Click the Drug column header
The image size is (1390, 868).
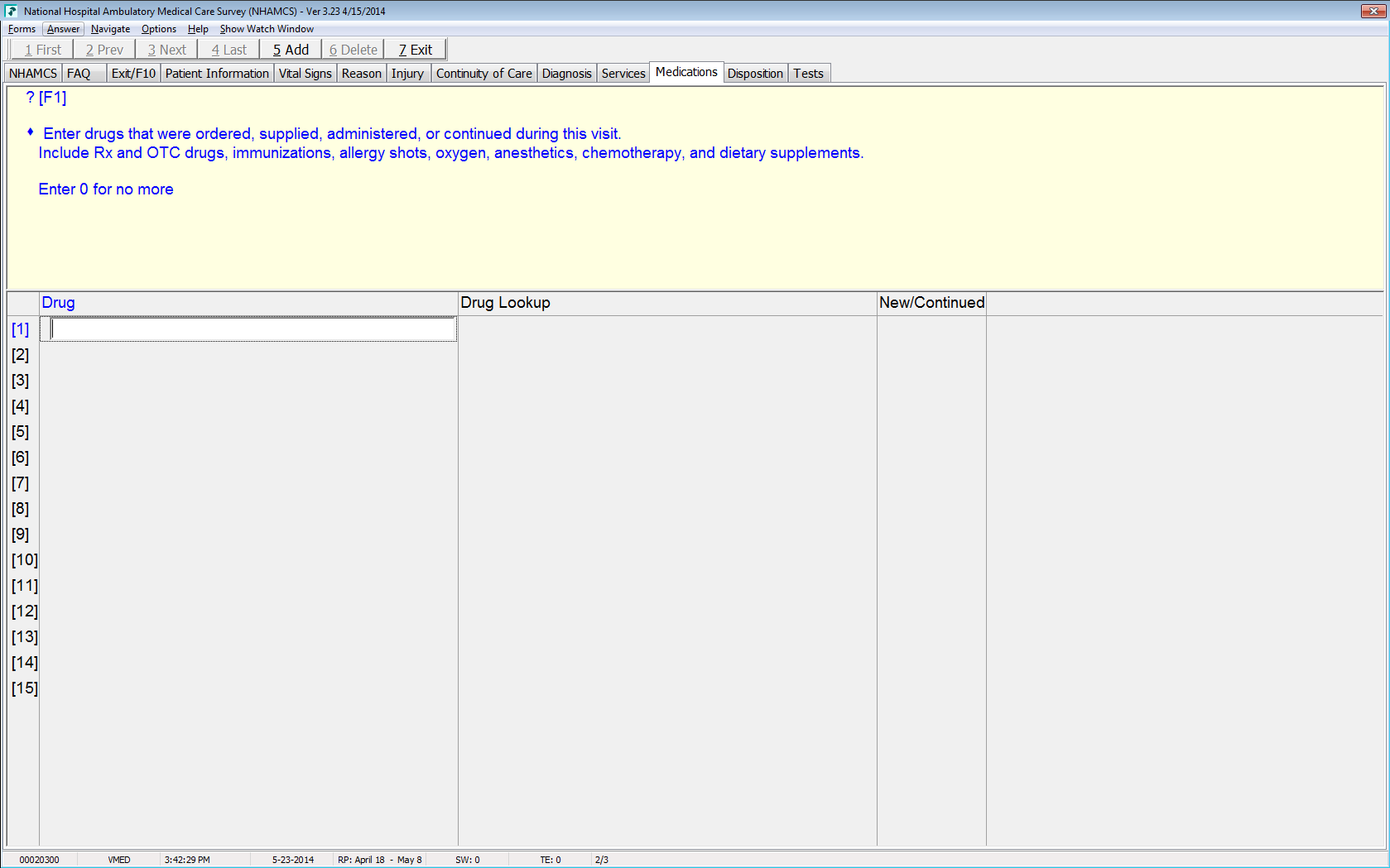point(248,303)
